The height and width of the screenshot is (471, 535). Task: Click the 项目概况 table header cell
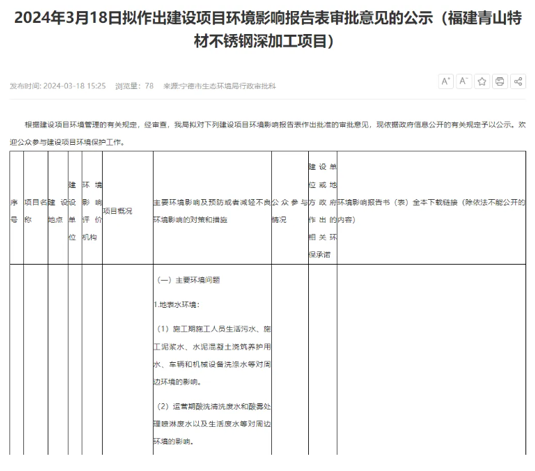click(128, 208)
